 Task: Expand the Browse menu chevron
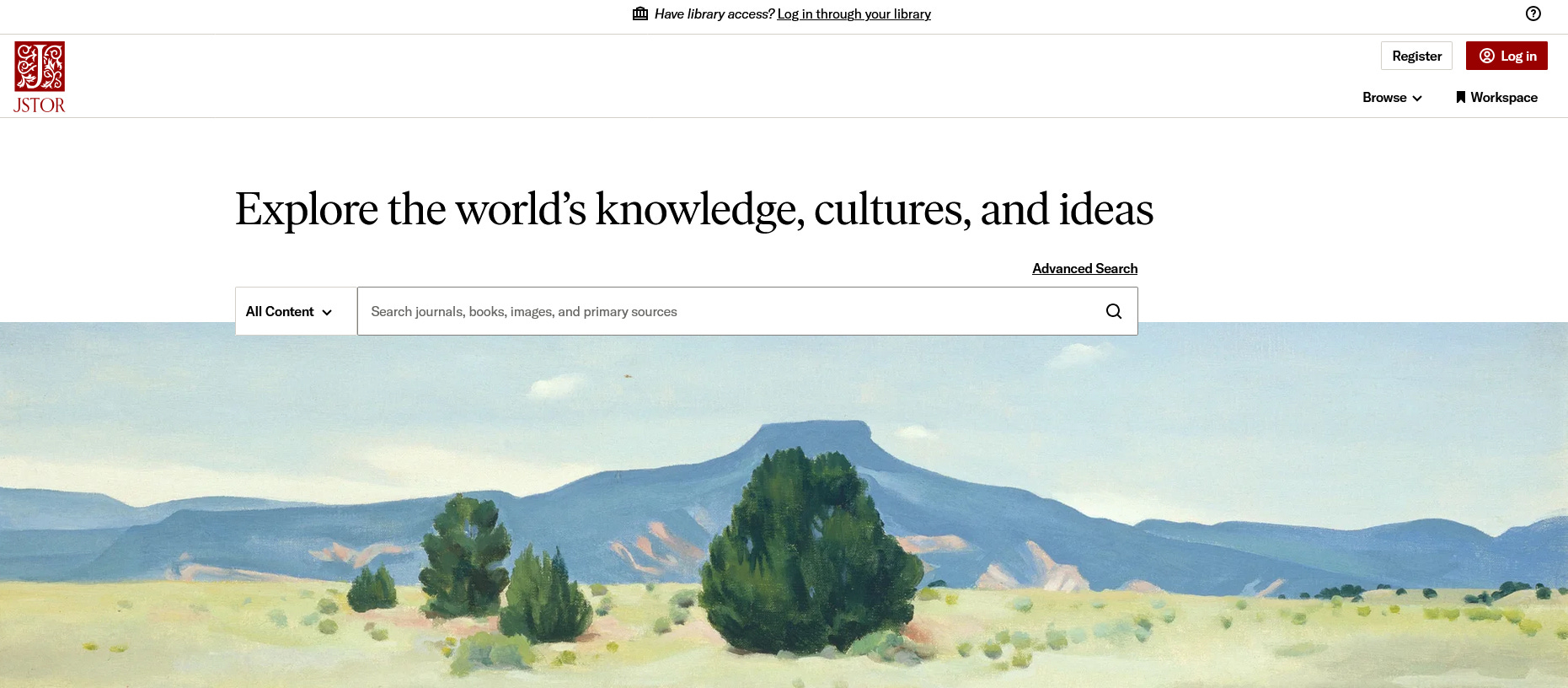[1417, 98]
